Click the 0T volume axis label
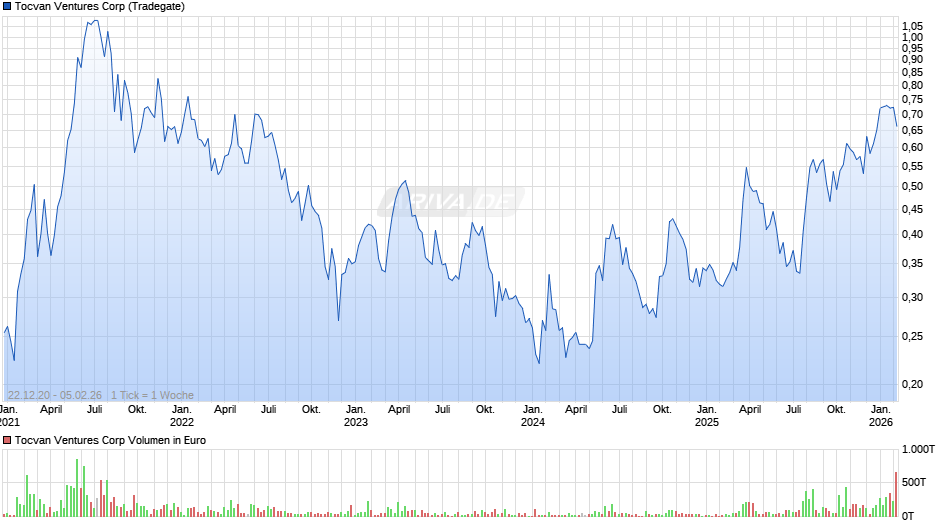 click(x=908, y=516)
